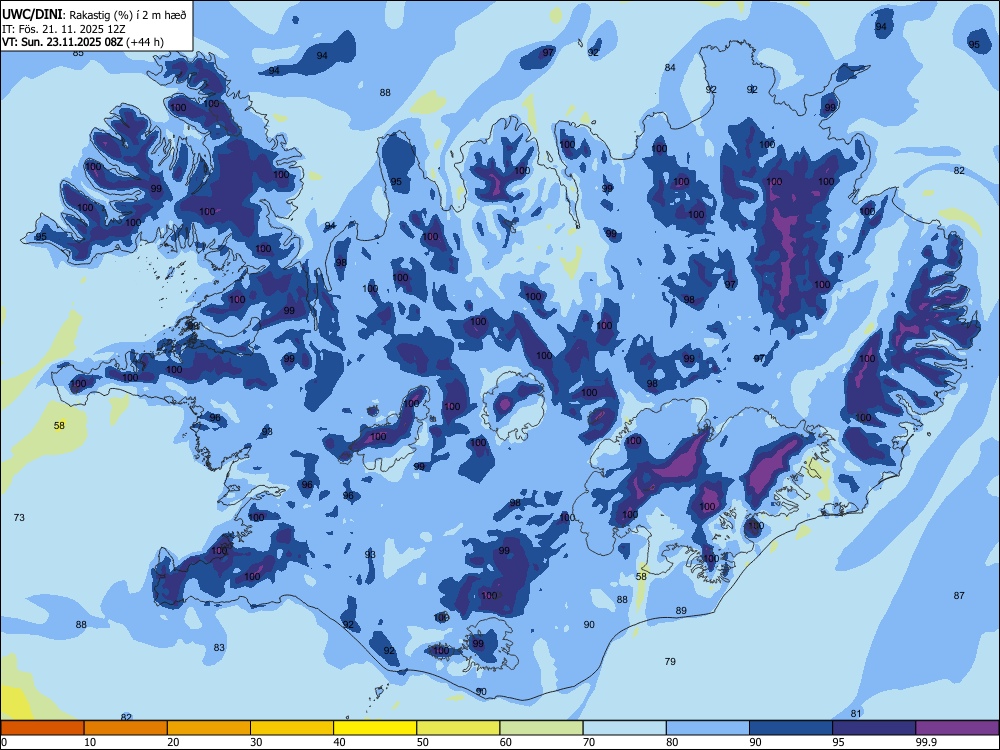The width and height of the screenshot is (1000, 750).
Task: Click the 80–90 medium blue legend swatch
Action: [708, 728]
